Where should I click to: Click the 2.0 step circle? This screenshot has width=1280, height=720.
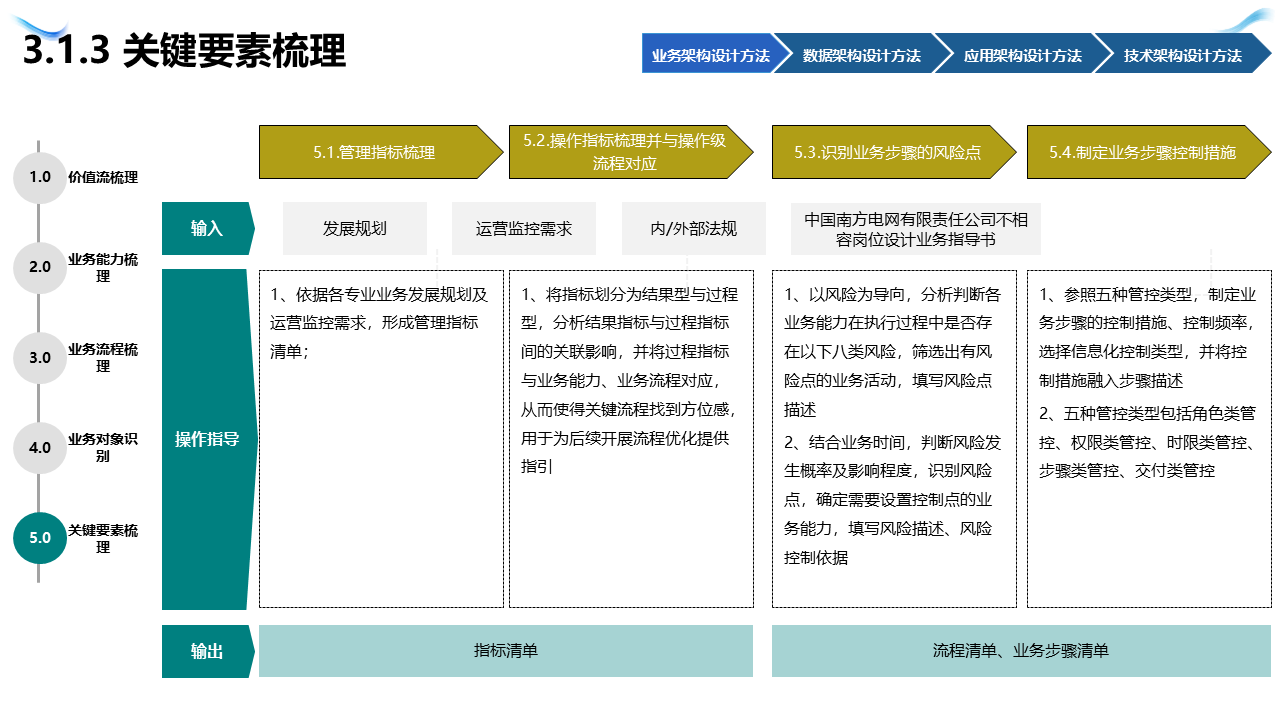[39, 267]
